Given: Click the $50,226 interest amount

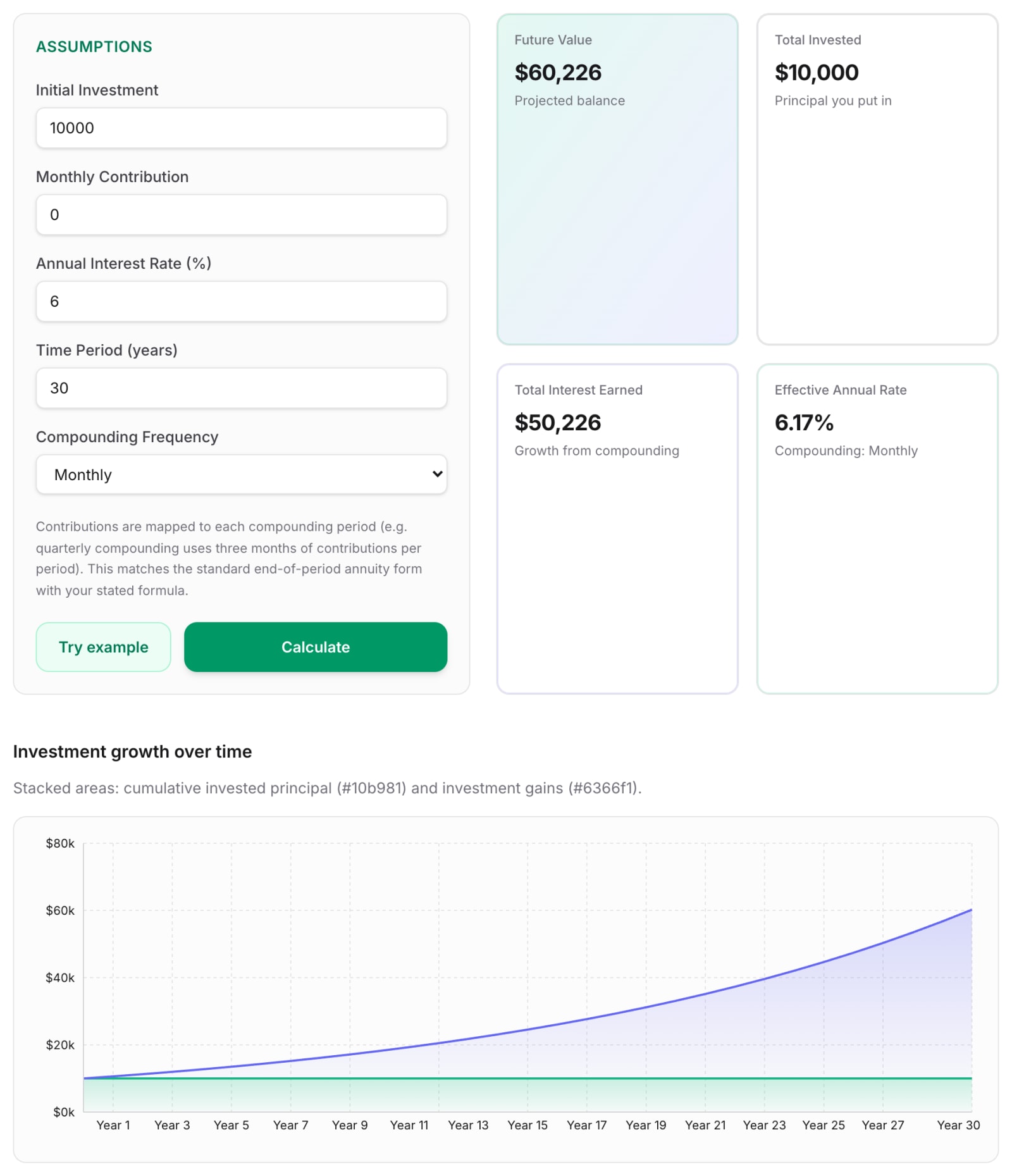Looking at the screenshot, I should click(558, 423).
